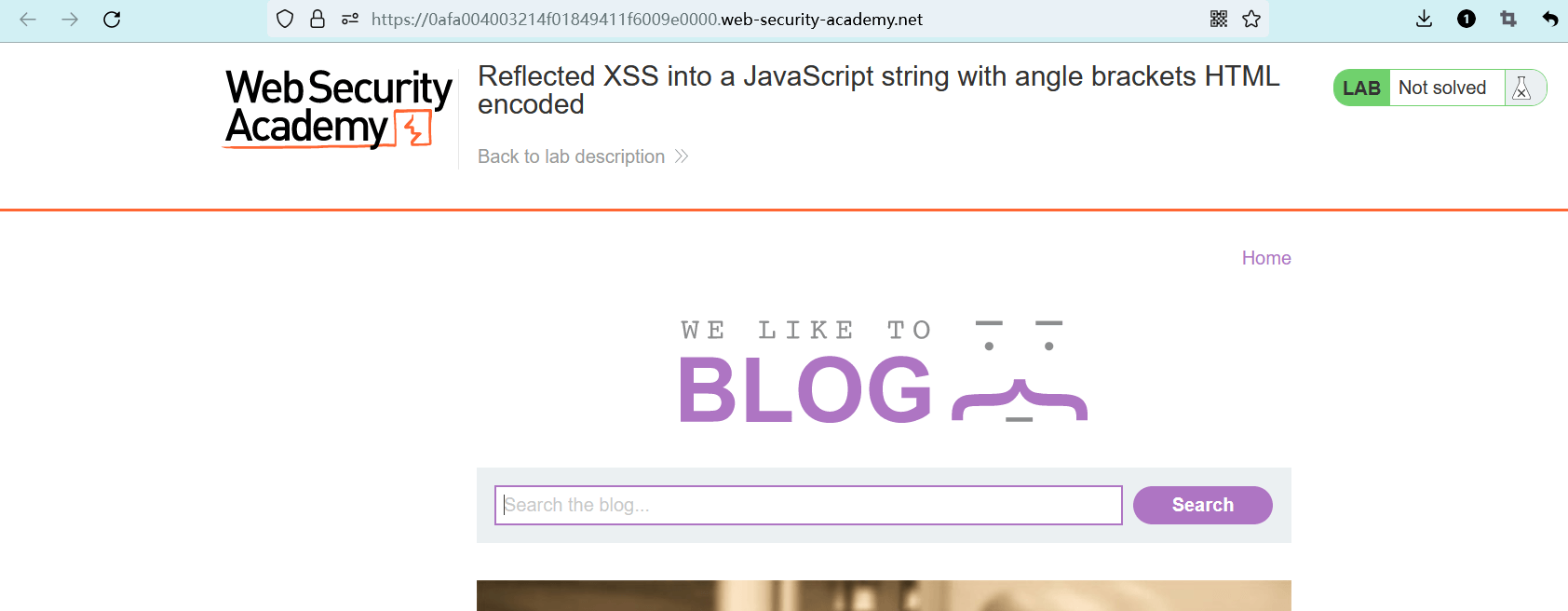The image size is (1568, 611).
Task: Click the padlock site security icon
Action: tap(318, 20)
